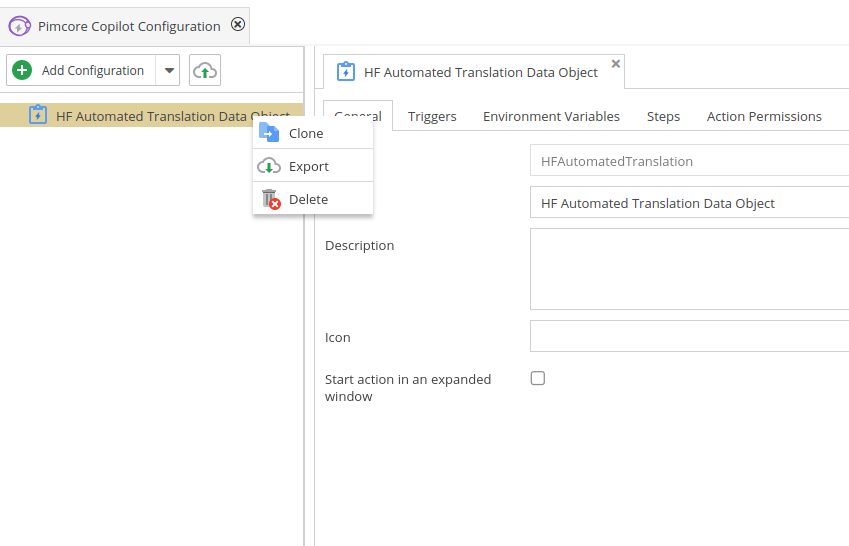Choose Clone from the context menu
Viewport: 849px width, 546px height.
point(313,133)
